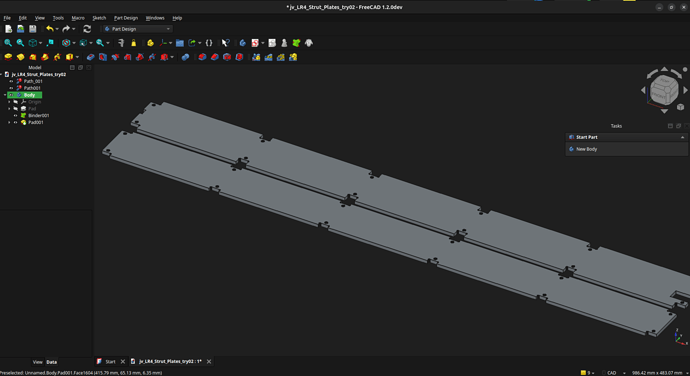Click the Mirrored pattern icon
The width and height of the screenshot is (690, 376).
[256, 57]
